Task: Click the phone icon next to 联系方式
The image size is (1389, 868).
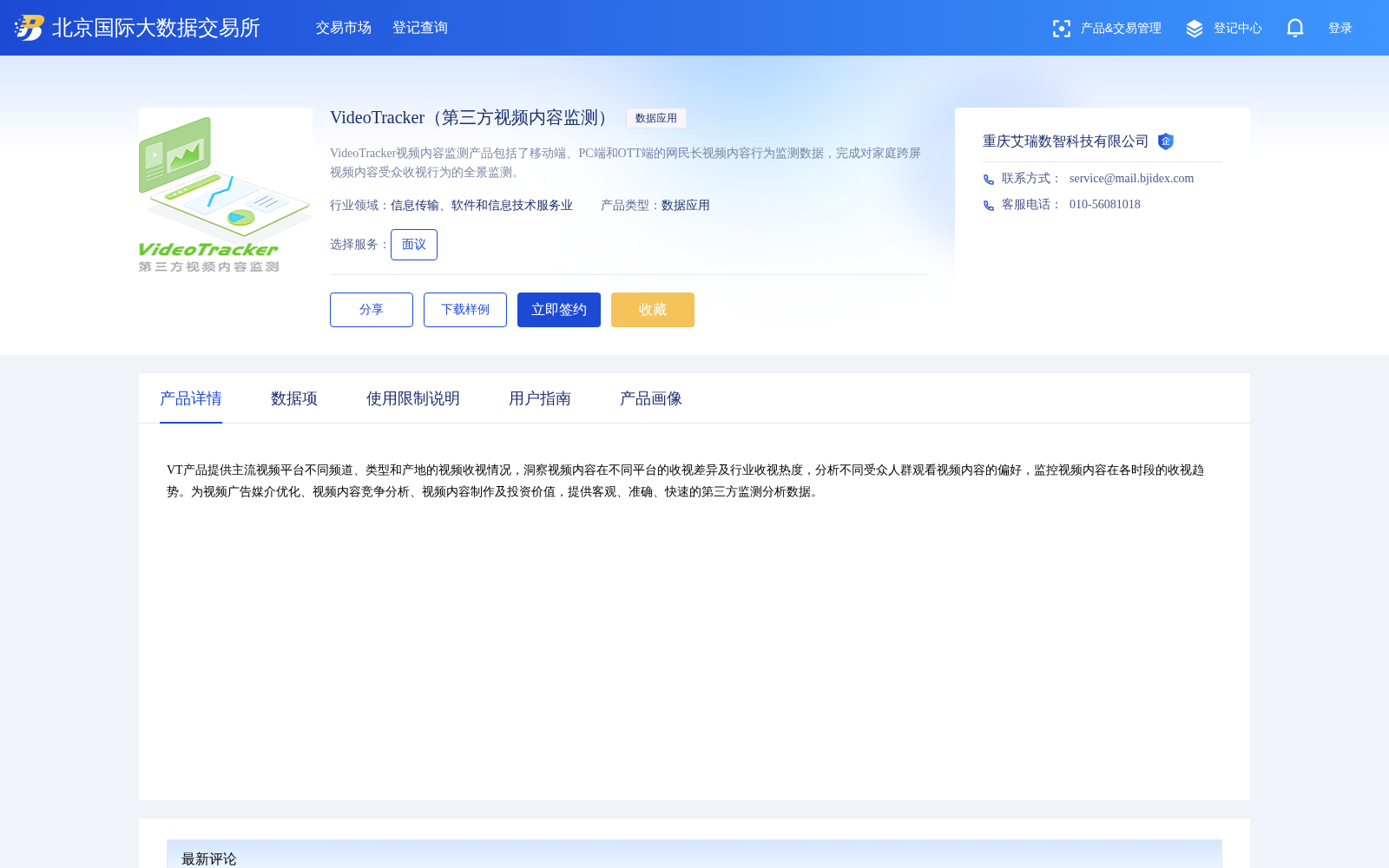Action: click(989, 180)
